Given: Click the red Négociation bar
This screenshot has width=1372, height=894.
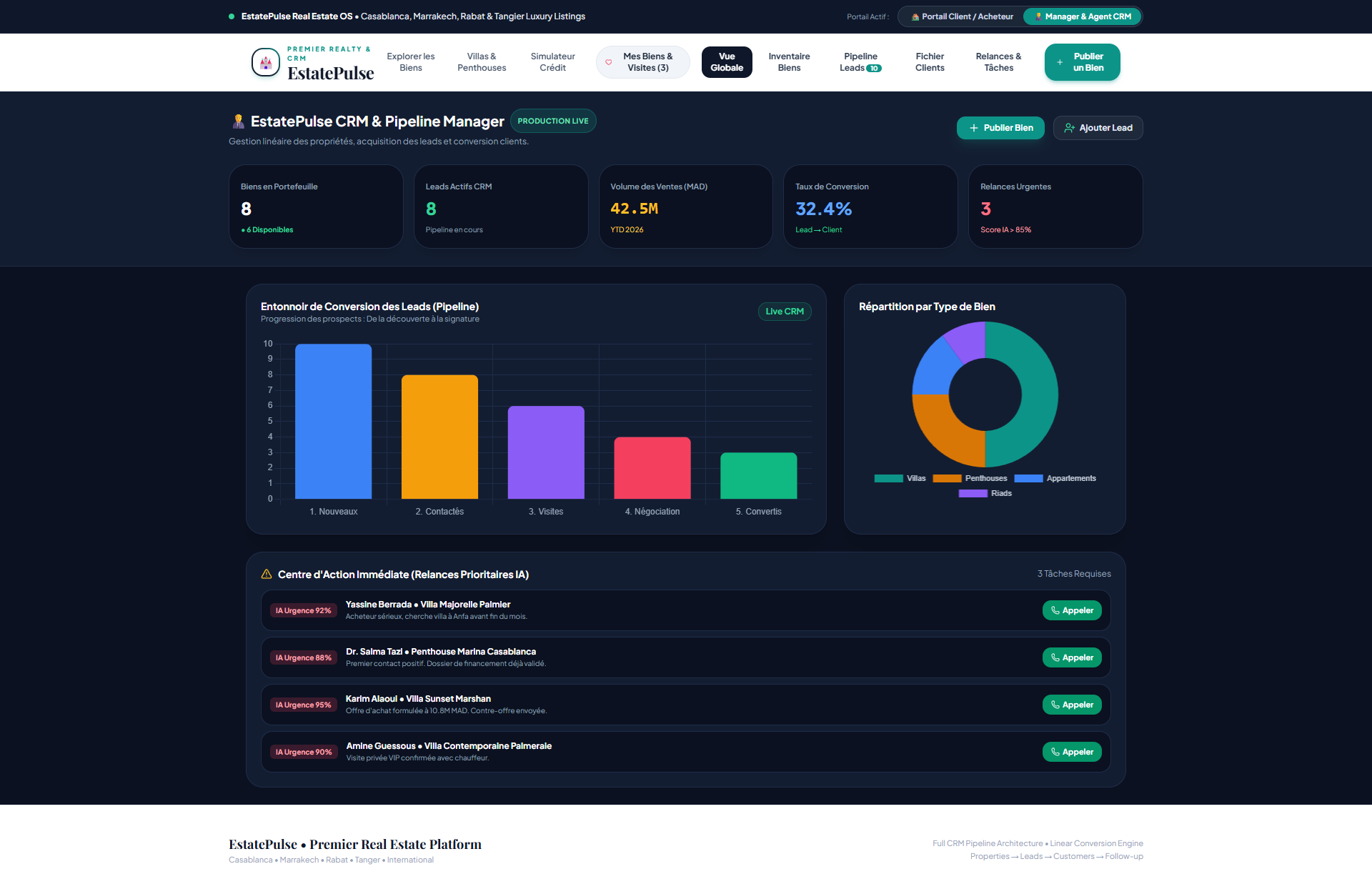Looking at the screenshot, I should (652, 468).
